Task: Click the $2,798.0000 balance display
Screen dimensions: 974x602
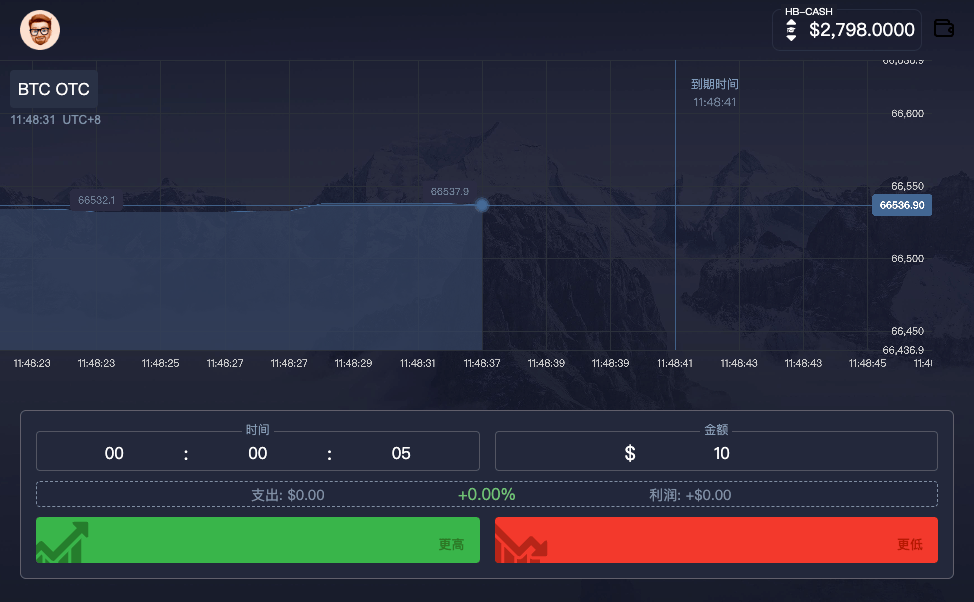Action: coord(862,30)
